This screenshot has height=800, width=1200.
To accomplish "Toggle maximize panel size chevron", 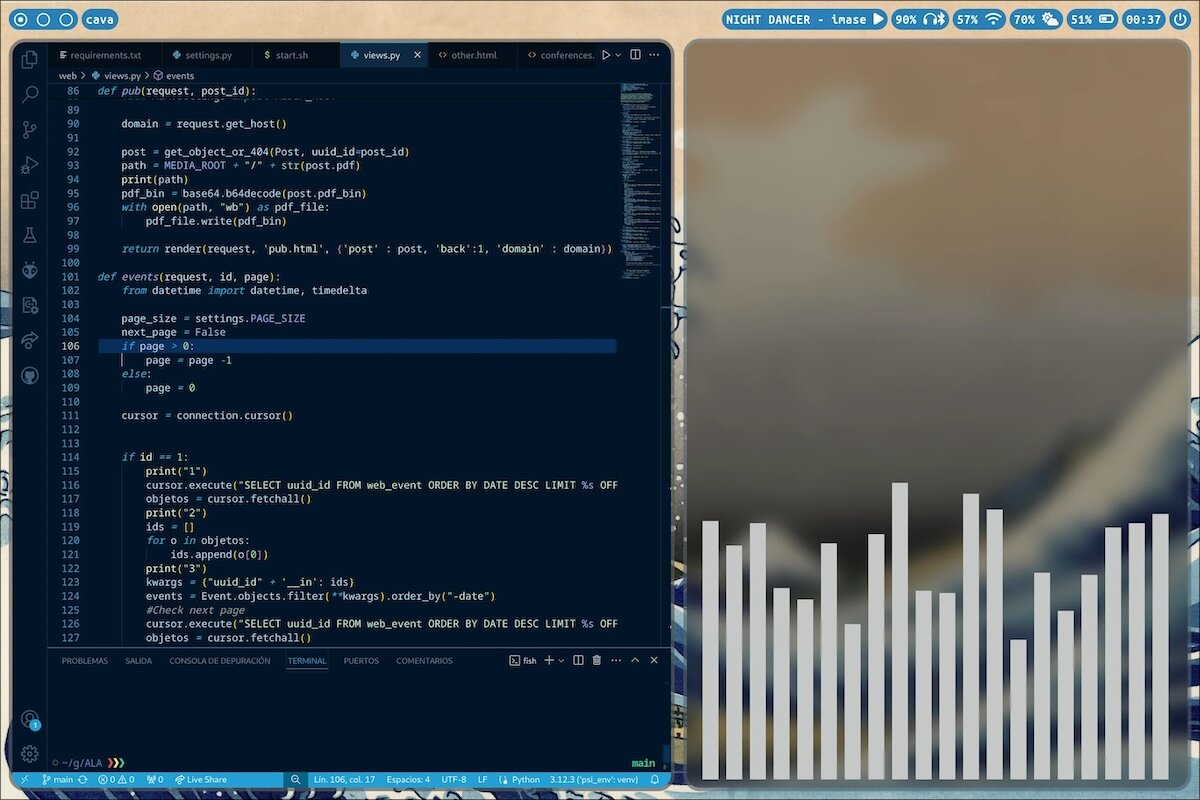I will point(635,660).
